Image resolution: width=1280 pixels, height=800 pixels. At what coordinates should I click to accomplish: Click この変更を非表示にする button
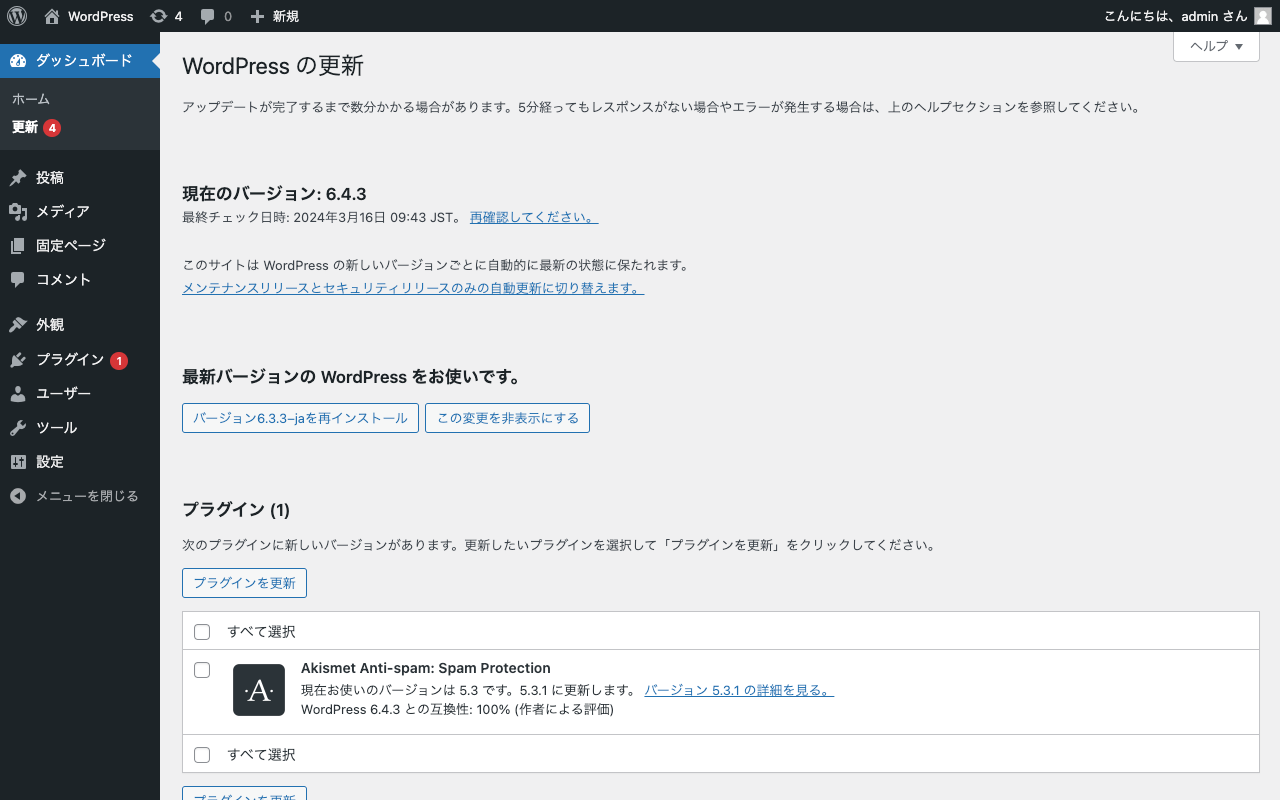(508, 418)
